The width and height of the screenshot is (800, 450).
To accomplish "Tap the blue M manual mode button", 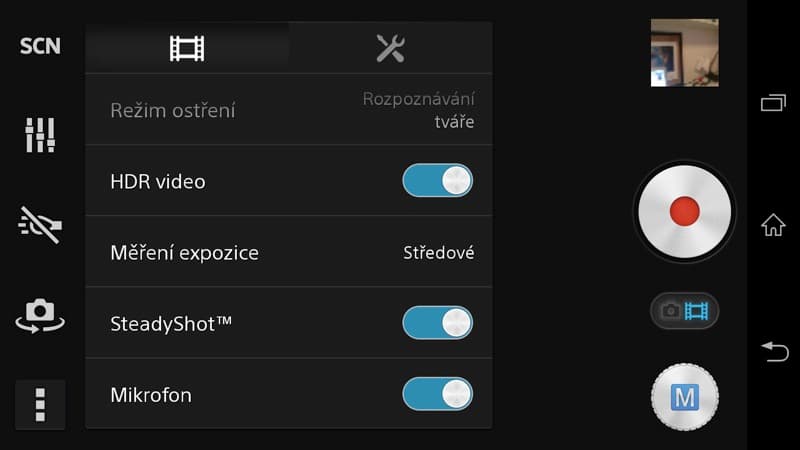I will coord(685,397).
